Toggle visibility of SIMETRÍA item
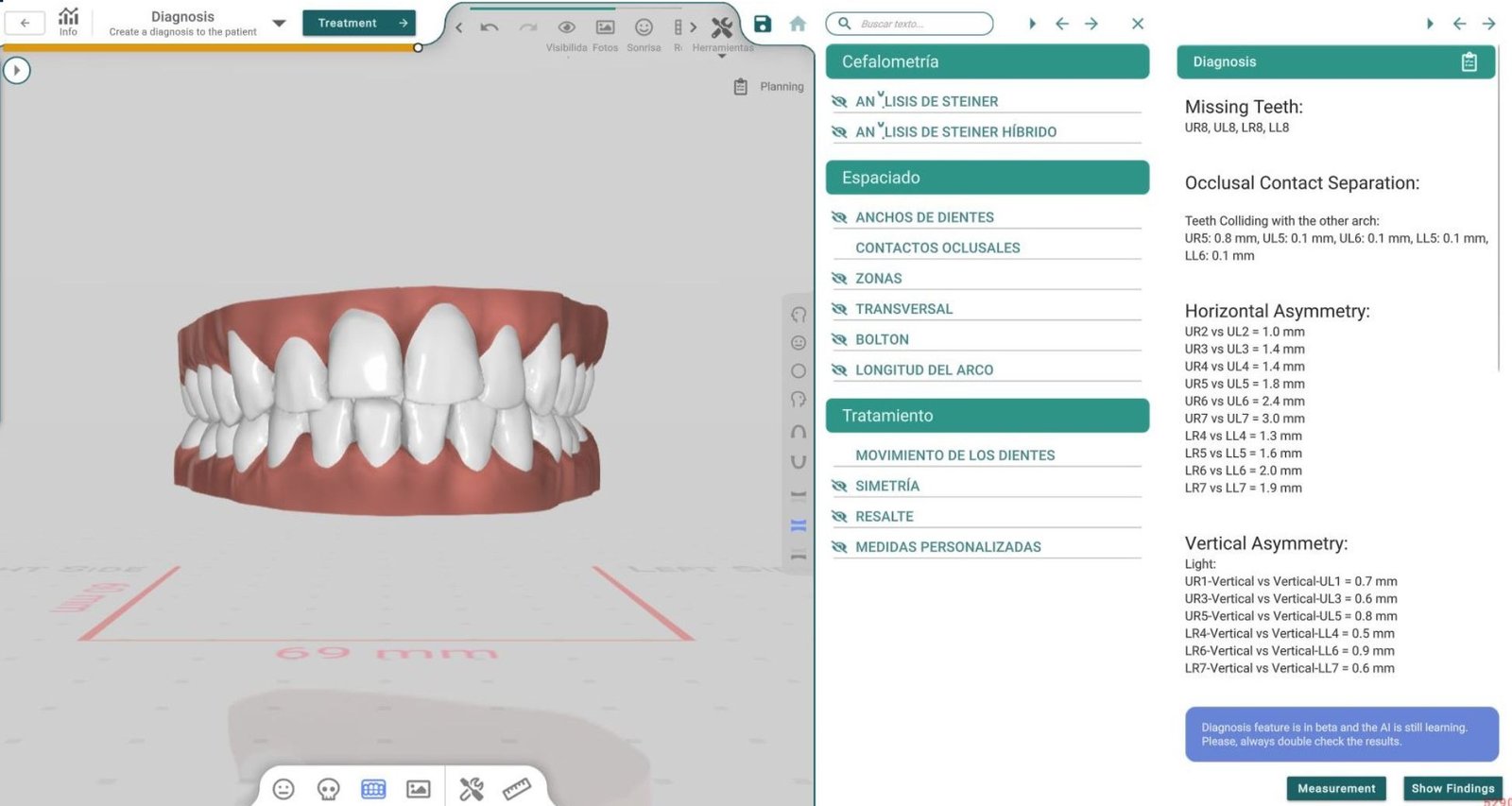The height and width of the screenshot is (806, 1512). pos(839,486)
